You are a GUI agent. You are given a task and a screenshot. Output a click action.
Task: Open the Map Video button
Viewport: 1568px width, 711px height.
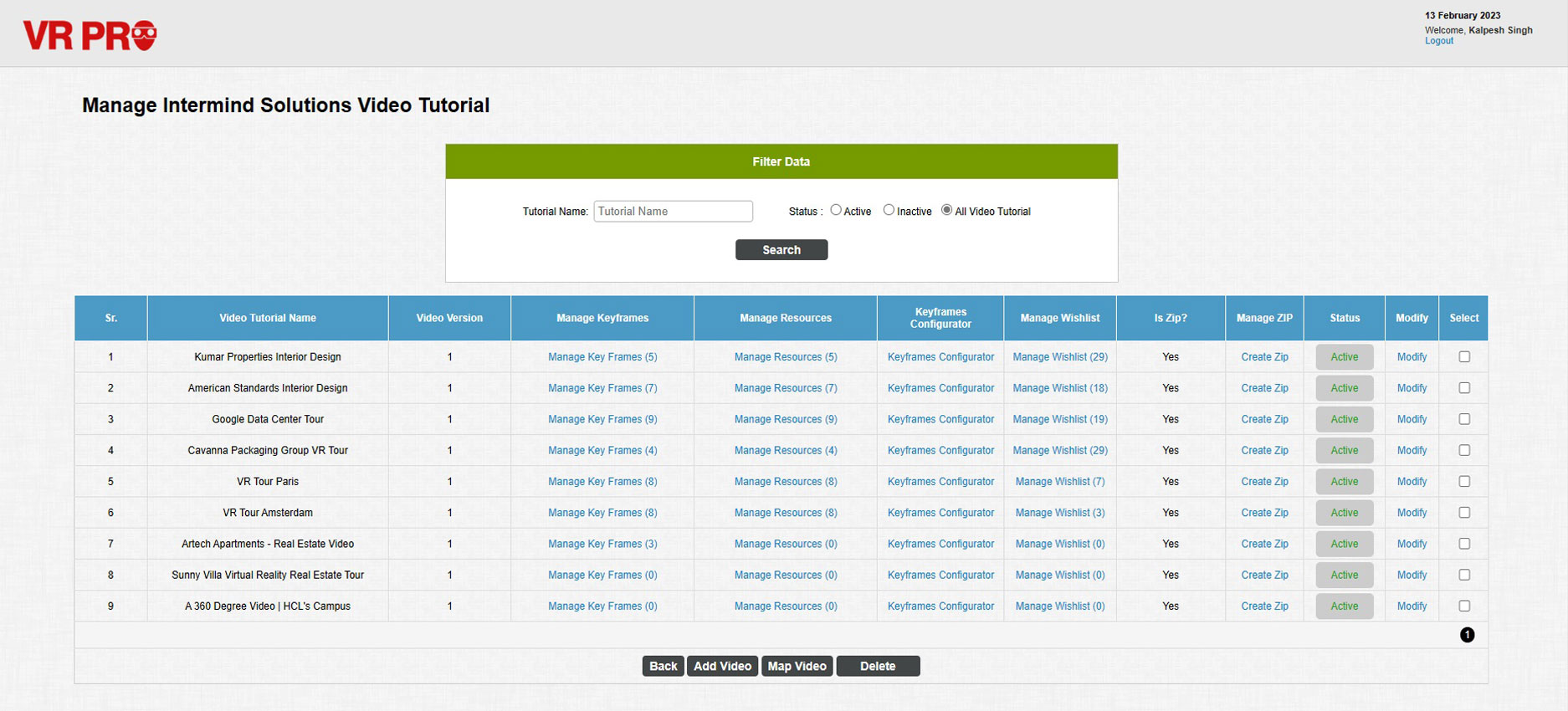tap(797, 666)
